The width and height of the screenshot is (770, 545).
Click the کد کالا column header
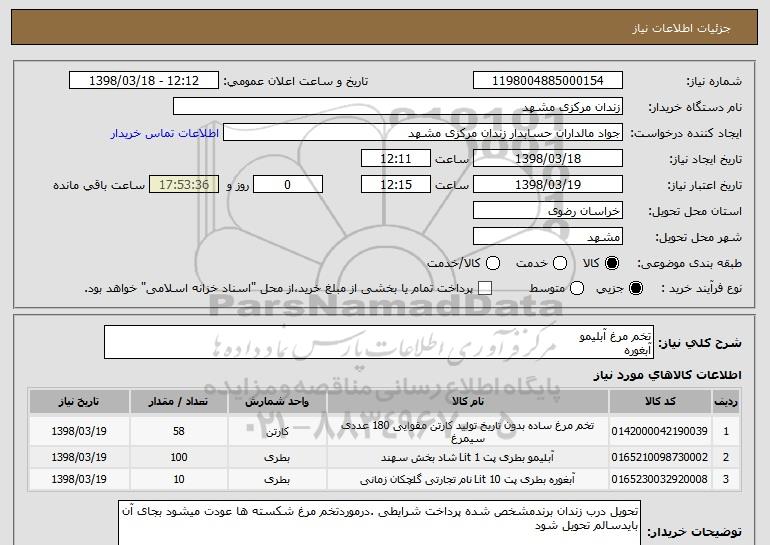(660, 402)
